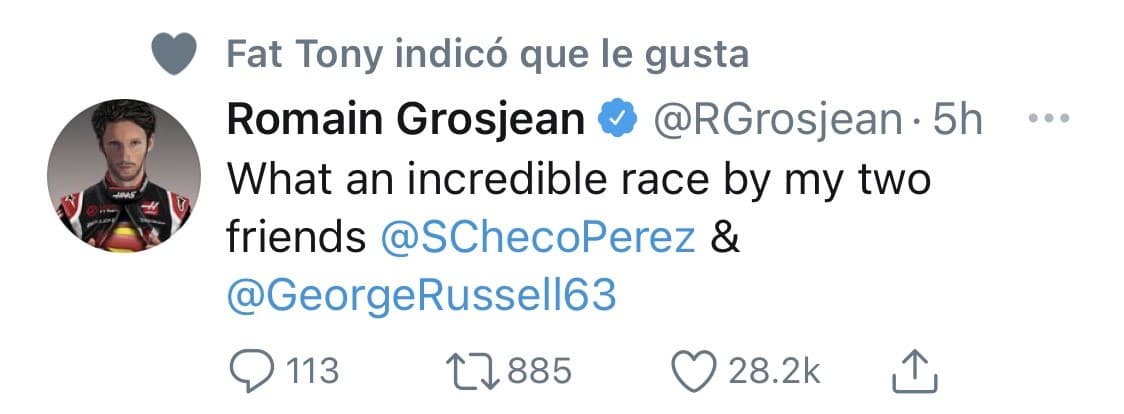Click the 885 retweets count

(539, 372)
